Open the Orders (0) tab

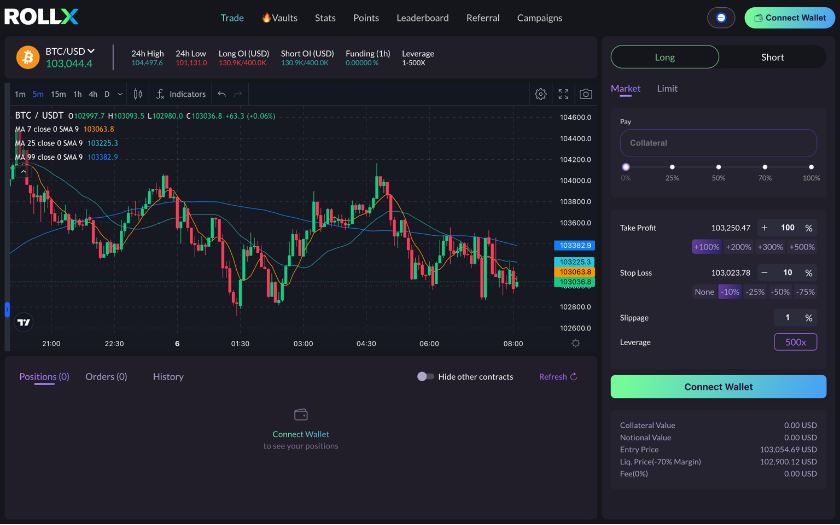coord(106,377)
